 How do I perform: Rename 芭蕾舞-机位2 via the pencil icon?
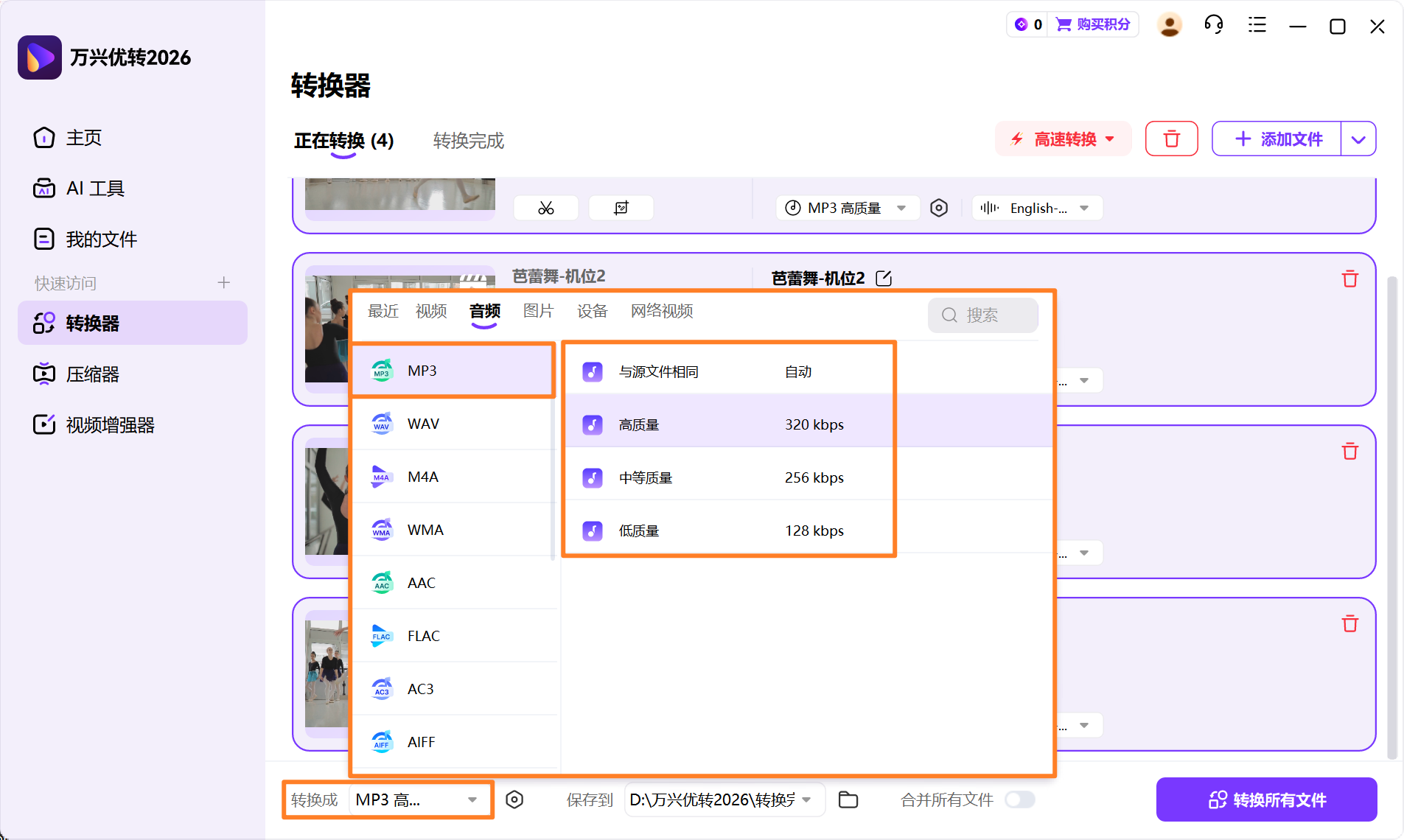click(x=884, y=278)
